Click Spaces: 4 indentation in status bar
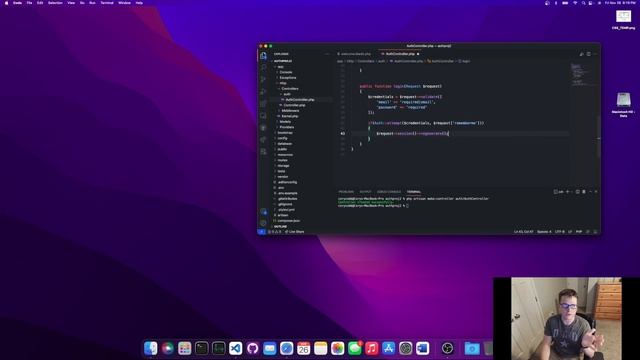This screenshot has width=640, height=360. (x=544, y=232)
